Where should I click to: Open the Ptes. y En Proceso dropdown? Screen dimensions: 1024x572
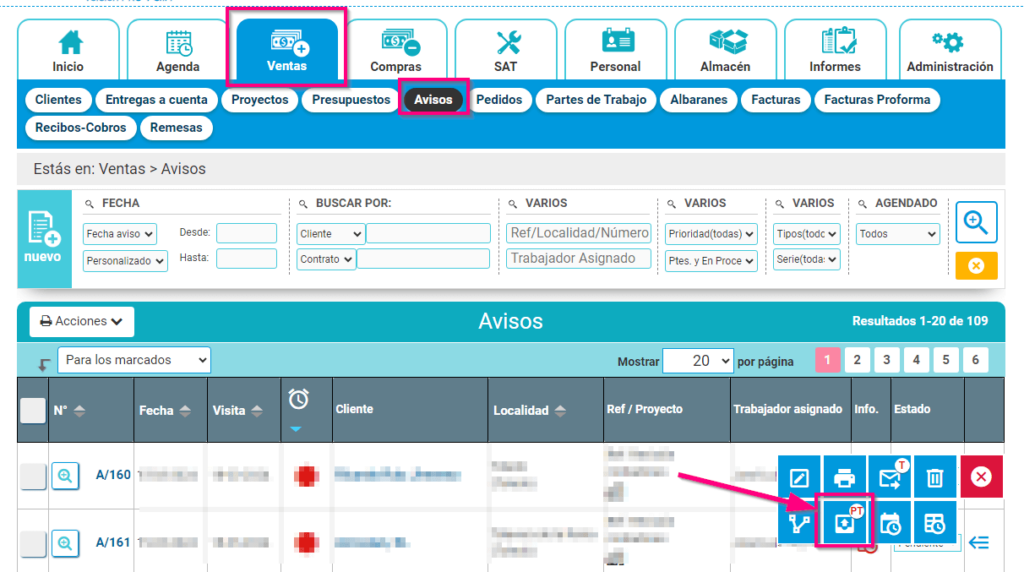coord(711,261)
